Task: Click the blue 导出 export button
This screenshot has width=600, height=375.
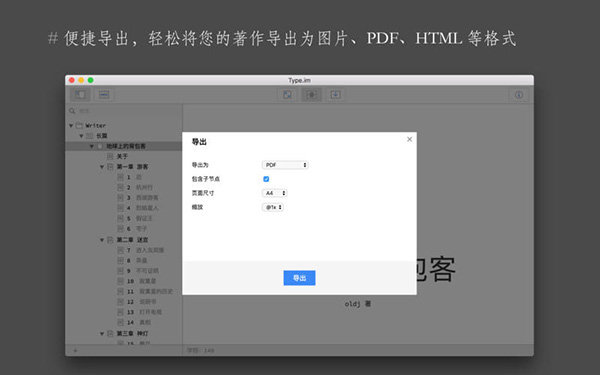Action: (x=299, y=278)
